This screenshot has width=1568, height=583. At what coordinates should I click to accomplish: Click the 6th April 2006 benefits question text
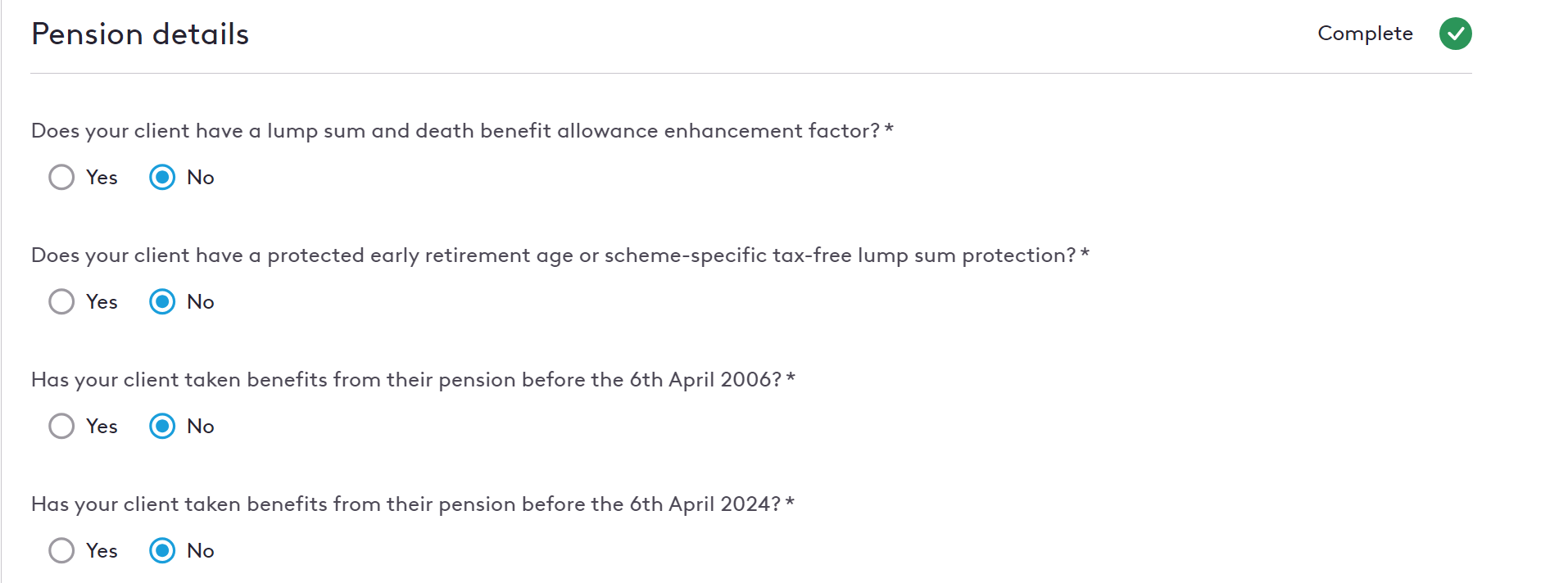pos(413,380)
